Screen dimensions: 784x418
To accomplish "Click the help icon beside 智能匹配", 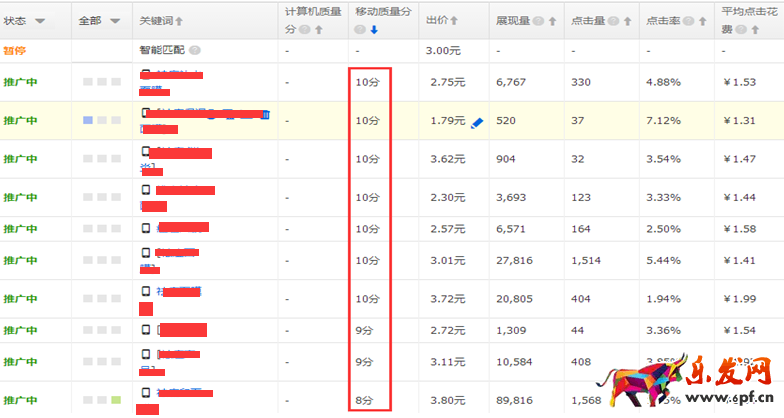I will [194, 50].
